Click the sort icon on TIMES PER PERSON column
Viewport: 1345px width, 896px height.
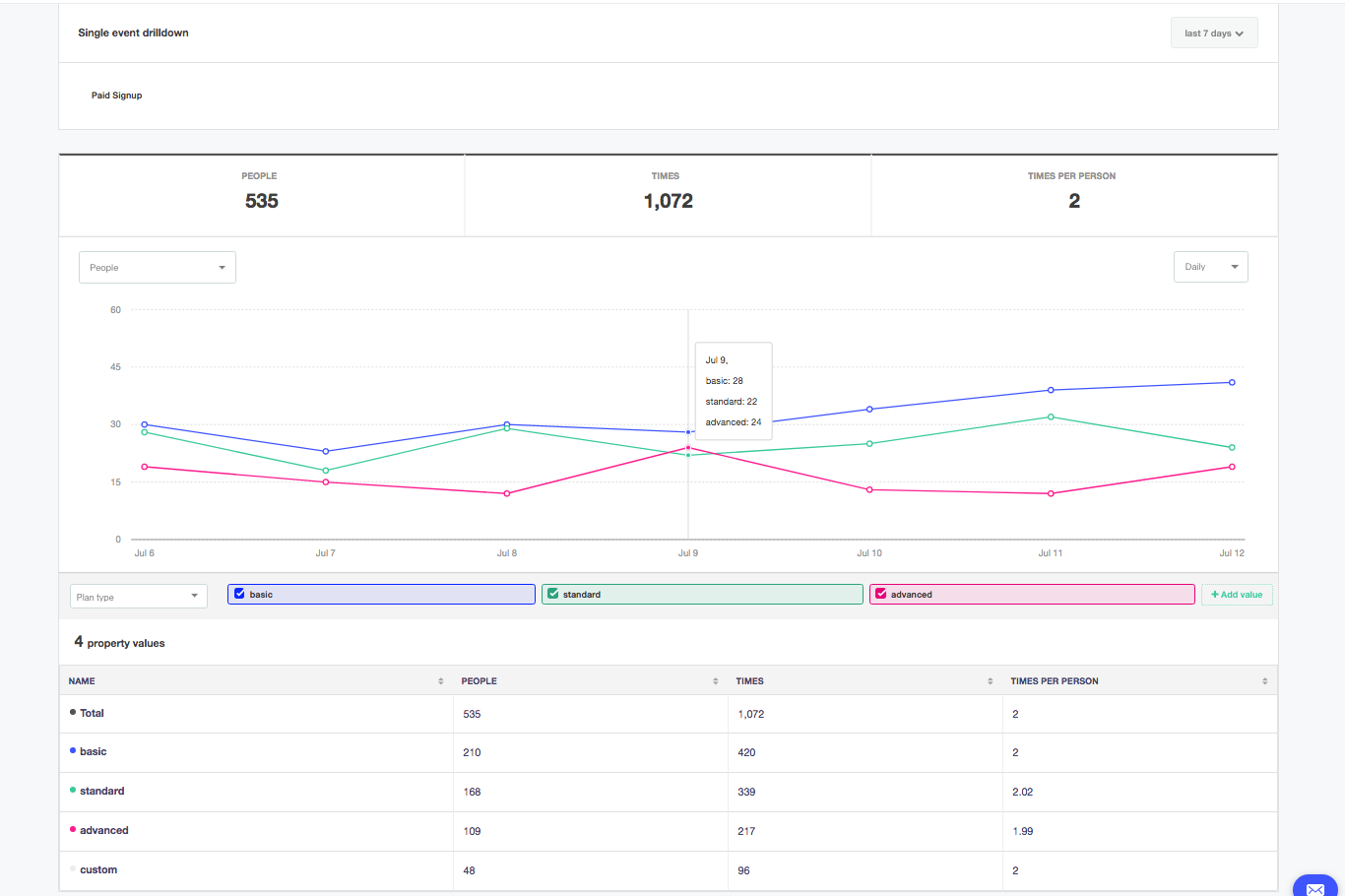pyautogui.click(x=1264, y=680)
